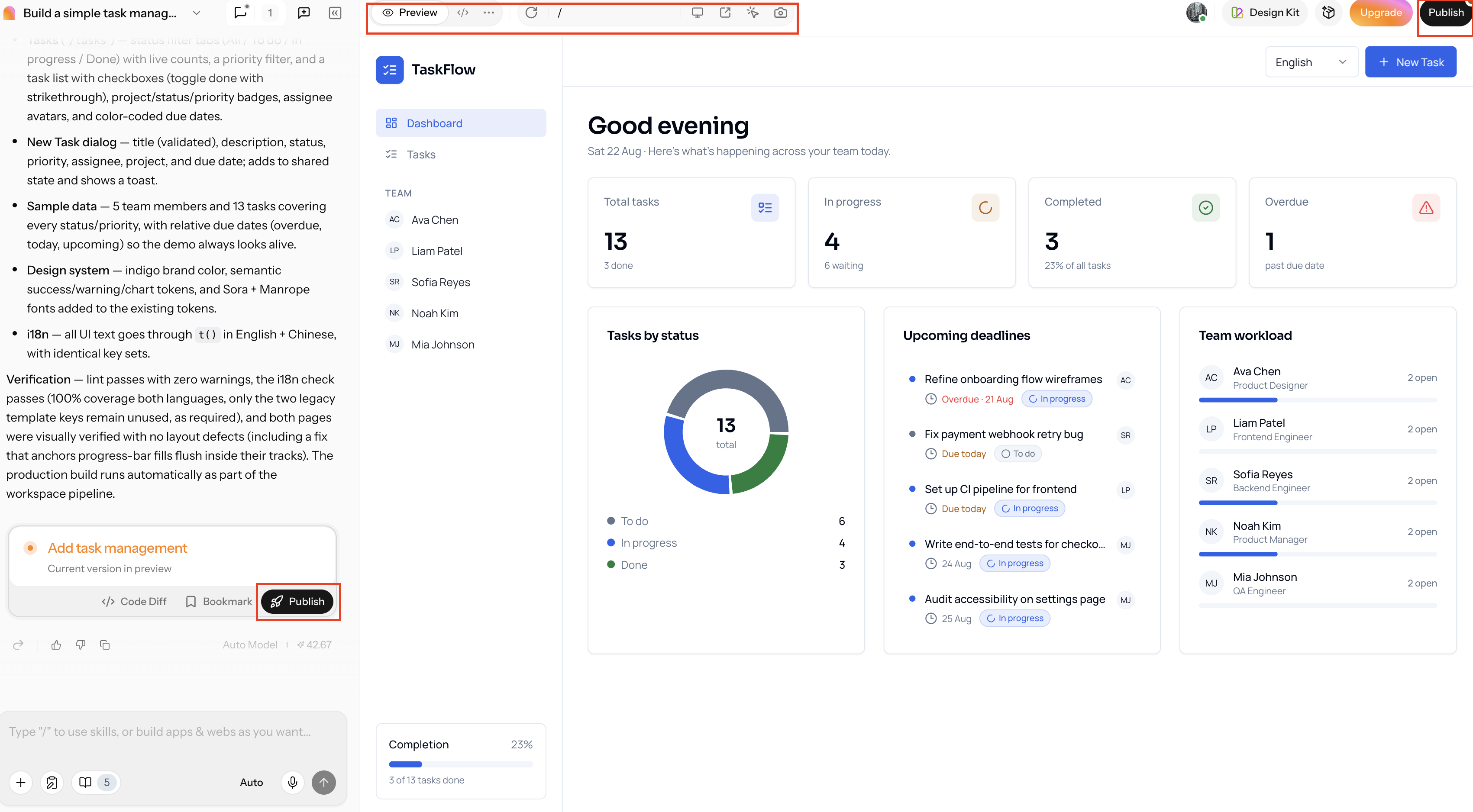1473x812 pixels.
Task: Click the plus attach button in chat
Action: (x=21, y=782)
